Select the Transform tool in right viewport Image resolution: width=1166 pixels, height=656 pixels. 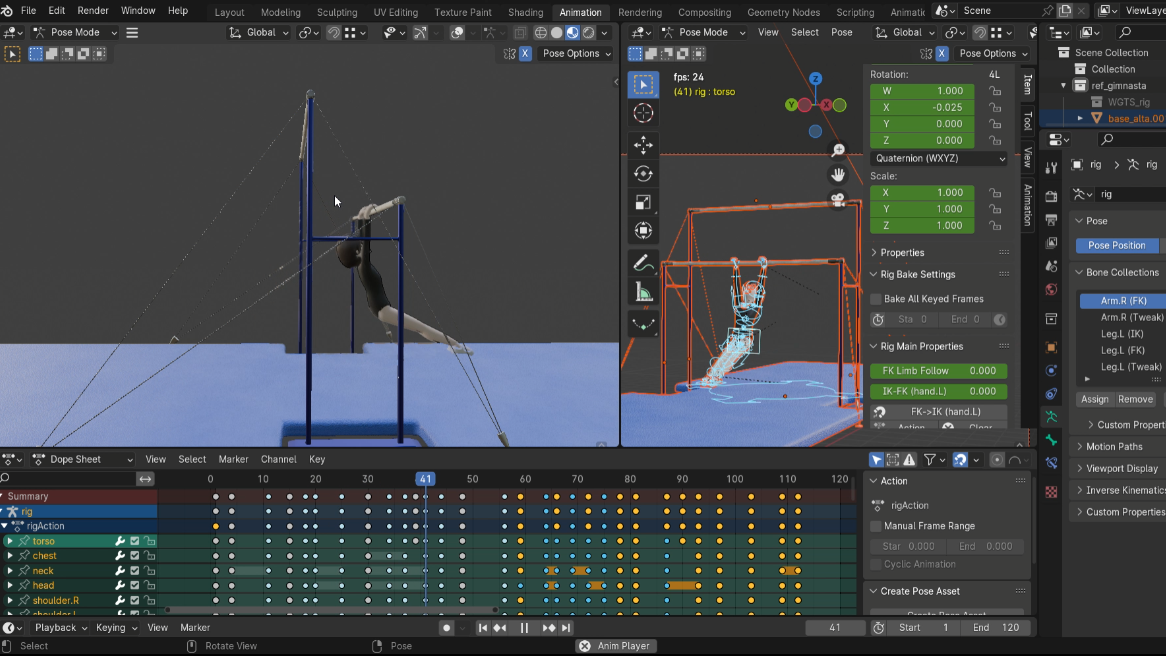point(643,231)
